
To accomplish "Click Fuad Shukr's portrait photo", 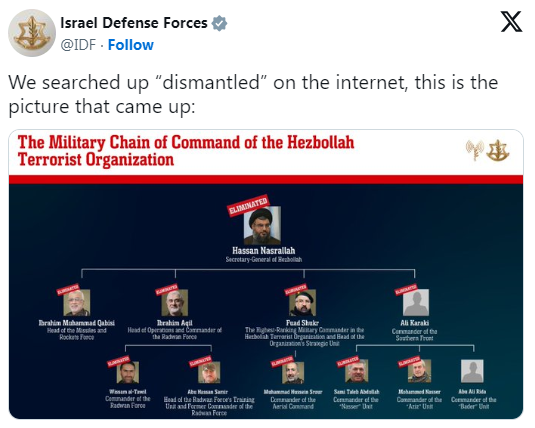I will click(303, 302).
